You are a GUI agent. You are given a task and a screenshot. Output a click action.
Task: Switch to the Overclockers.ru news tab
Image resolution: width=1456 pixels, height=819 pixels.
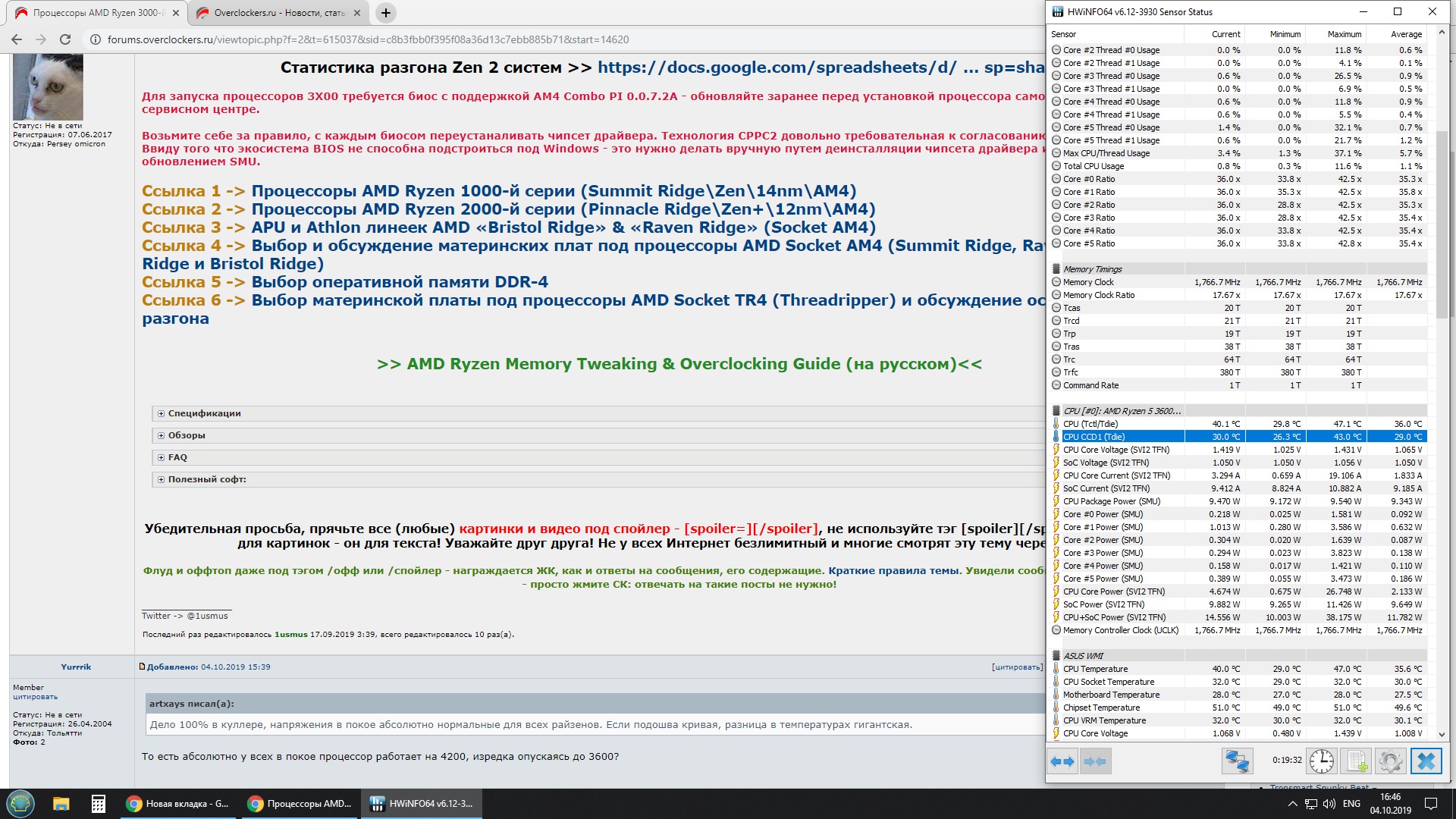coord(278,13)
